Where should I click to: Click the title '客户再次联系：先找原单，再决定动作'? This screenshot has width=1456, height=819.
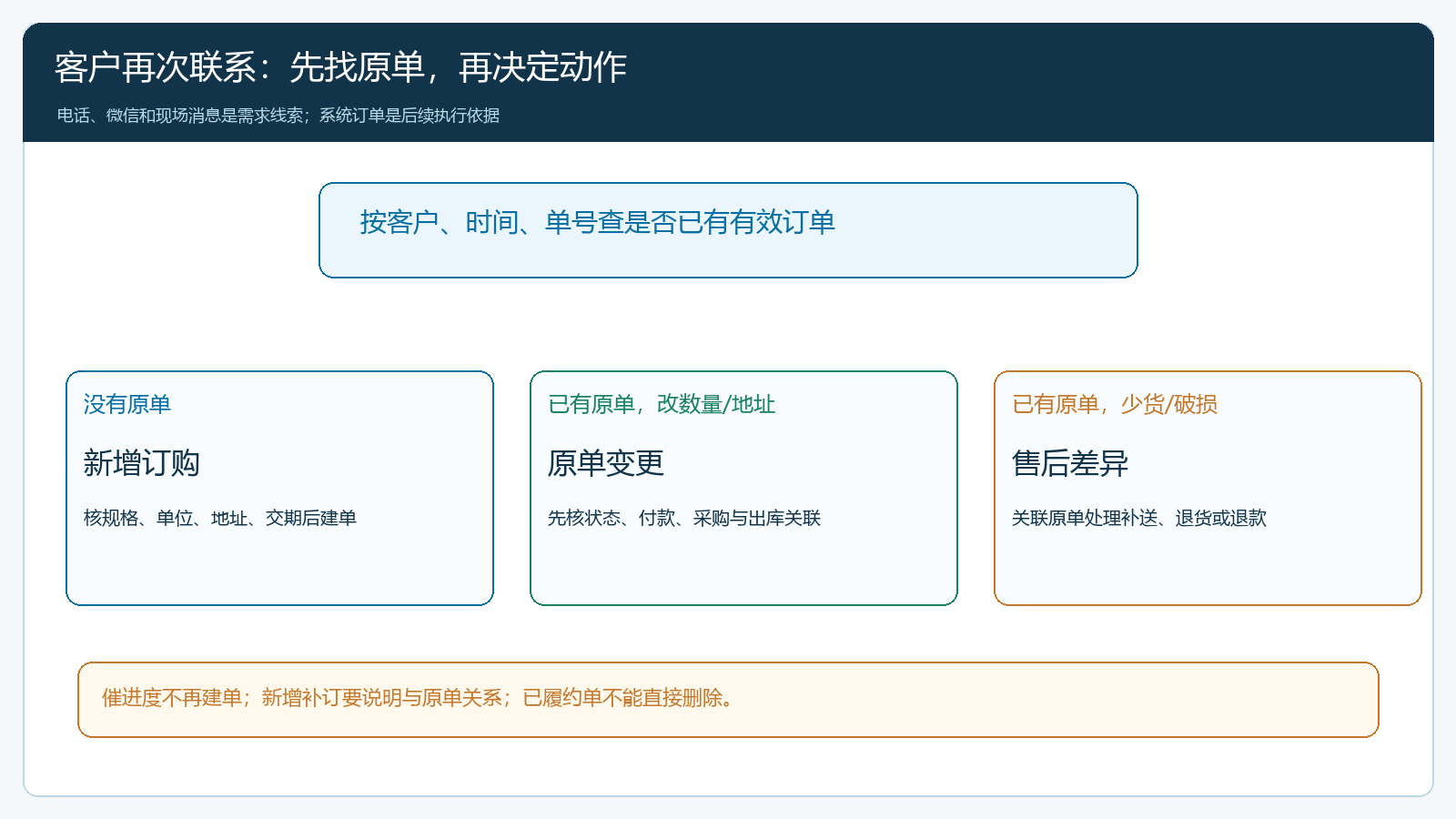[340, 67]
